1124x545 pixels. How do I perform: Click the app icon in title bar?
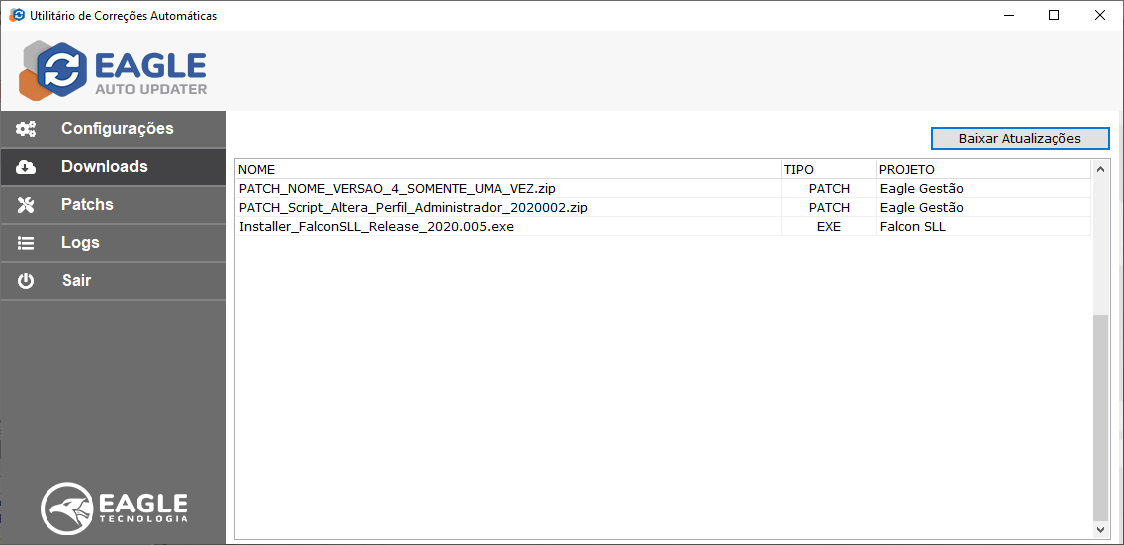(16, 15)
